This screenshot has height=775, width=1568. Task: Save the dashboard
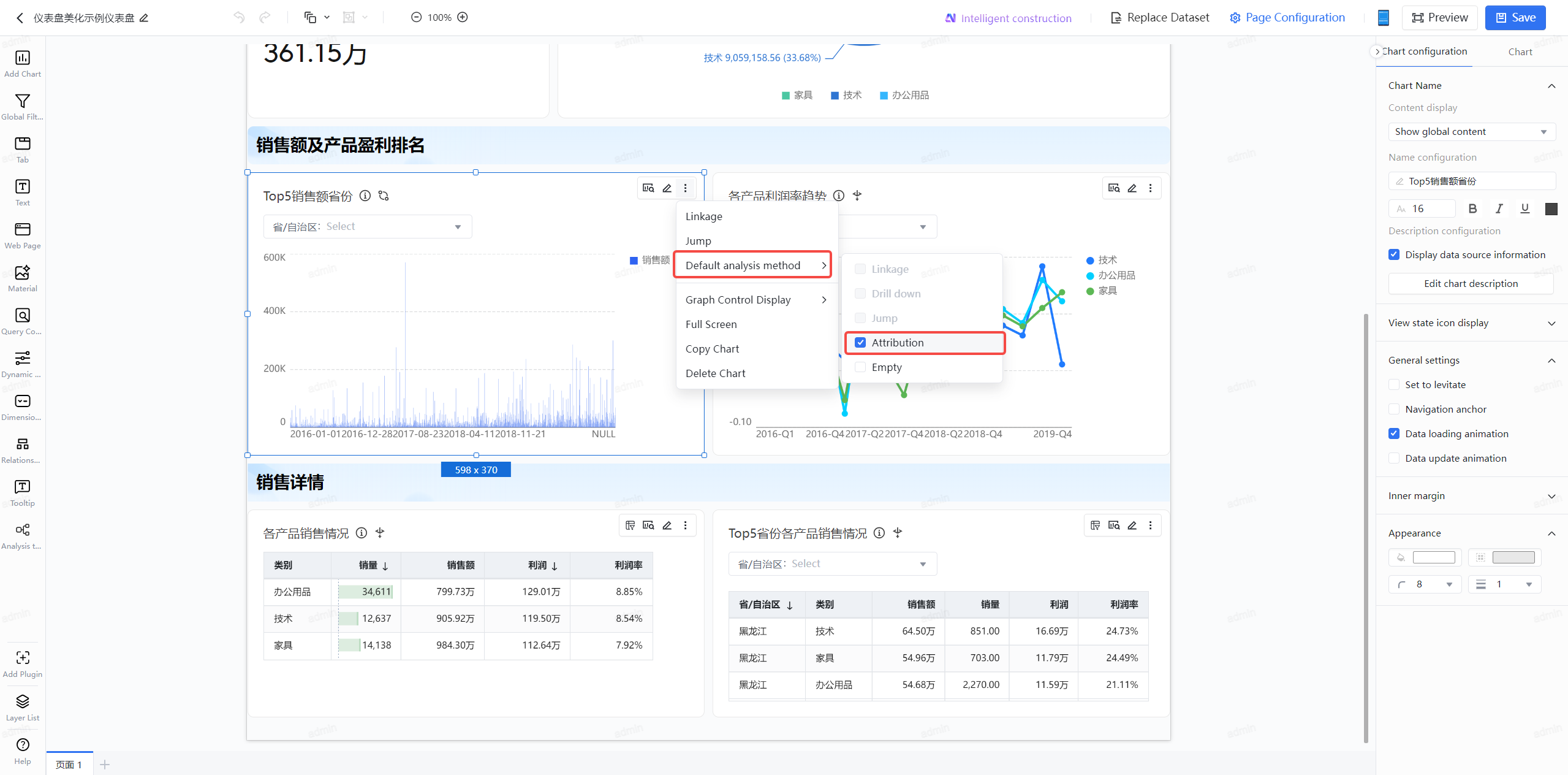[1515, 18]
